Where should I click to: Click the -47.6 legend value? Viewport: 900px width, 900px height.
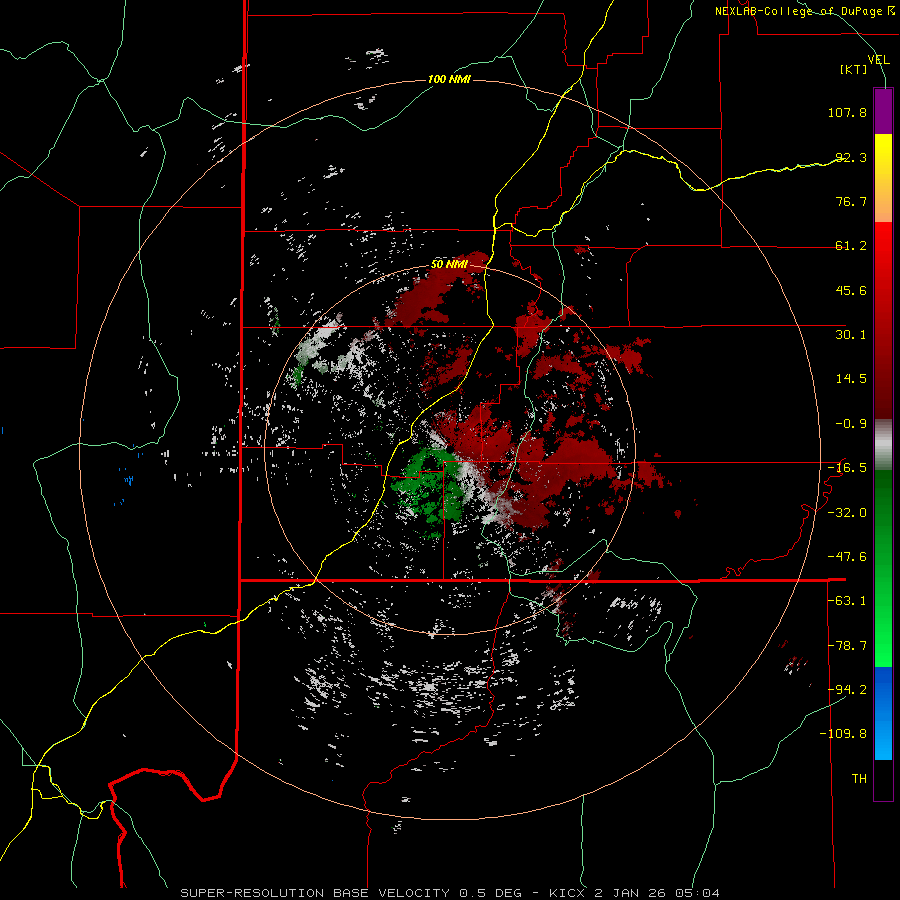pyautogui.click(x=847, y=557)
